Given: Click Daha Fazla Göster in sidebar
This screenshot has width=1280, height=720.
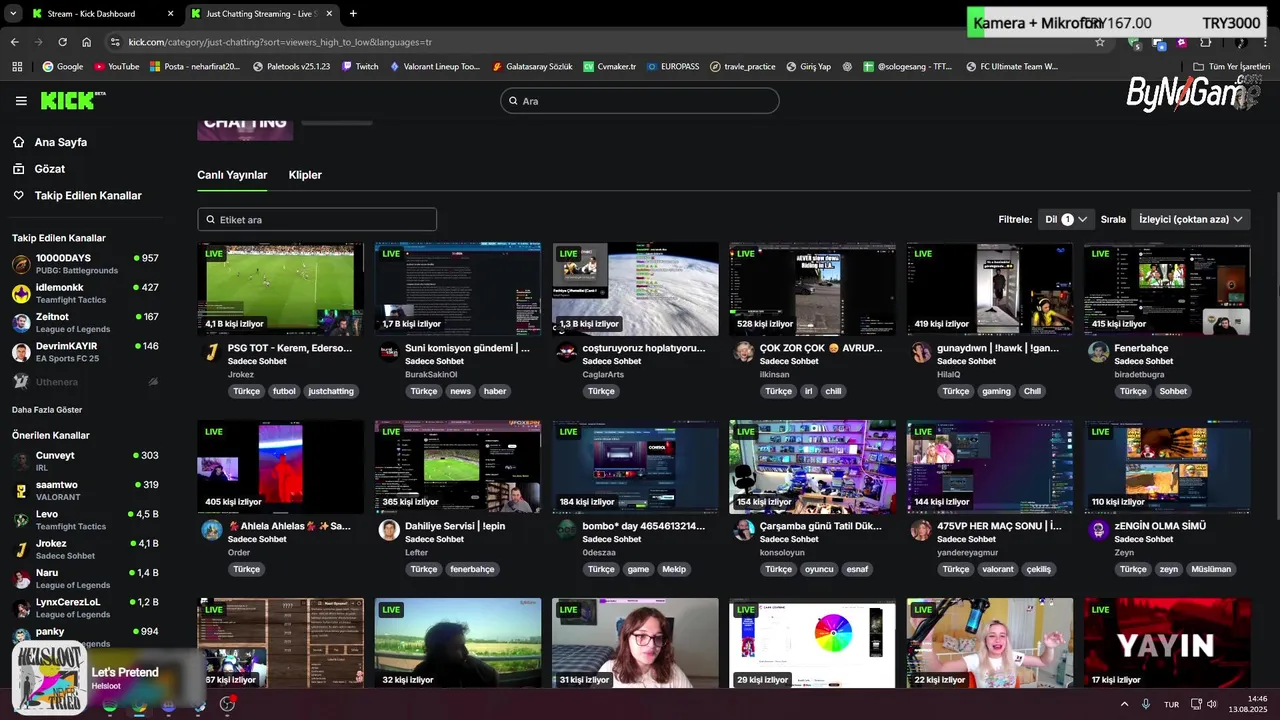Looking at the screenshot, I should 47,410.
